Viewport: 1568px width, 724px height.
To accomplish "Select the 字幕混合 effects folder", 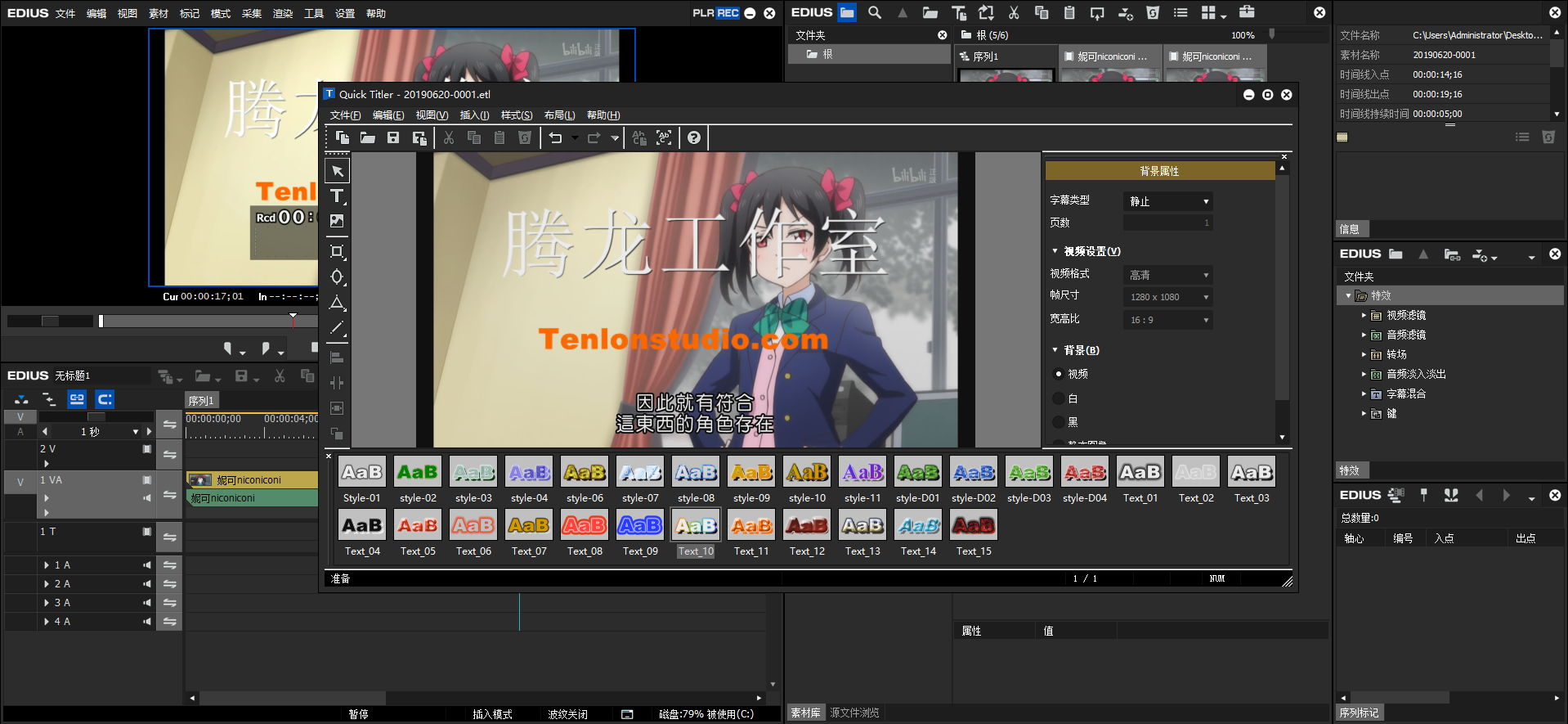I will [1406, 393].
